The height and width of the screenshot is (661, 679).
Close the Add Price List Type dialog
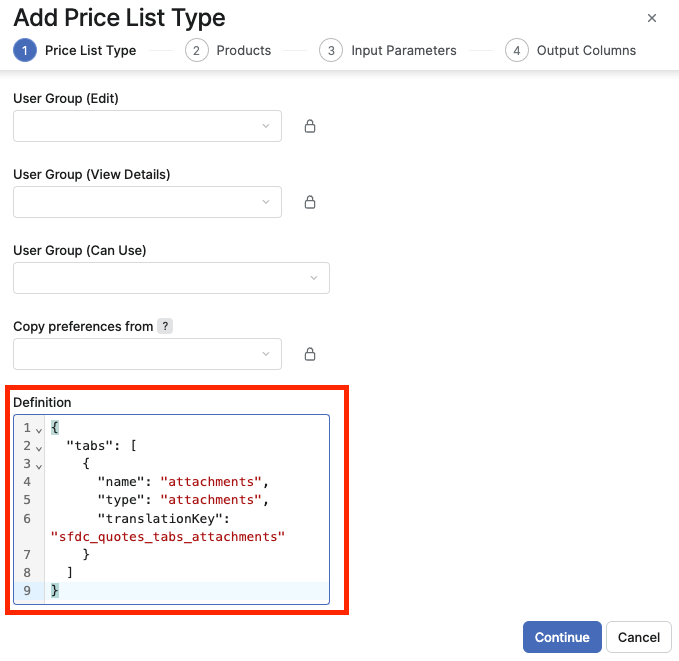coord(652,18)
